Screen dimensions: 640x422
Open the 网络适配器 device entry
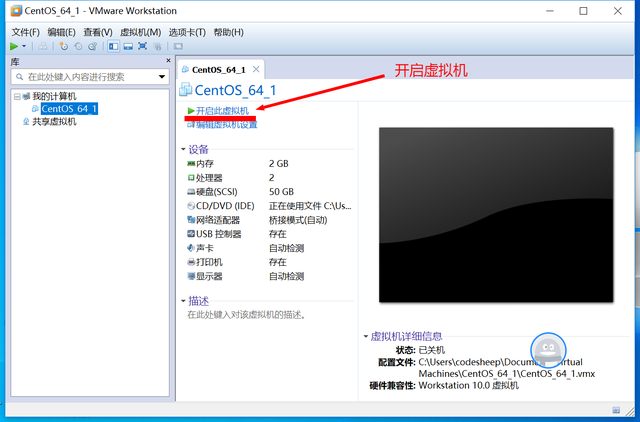218,220
